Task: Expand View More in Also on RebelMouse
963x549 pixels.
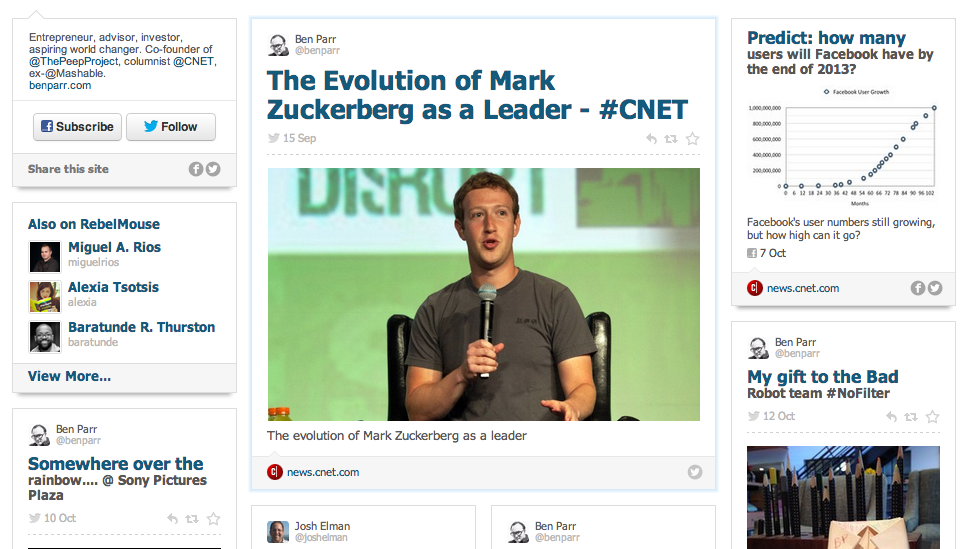Action: pos(69,377)
